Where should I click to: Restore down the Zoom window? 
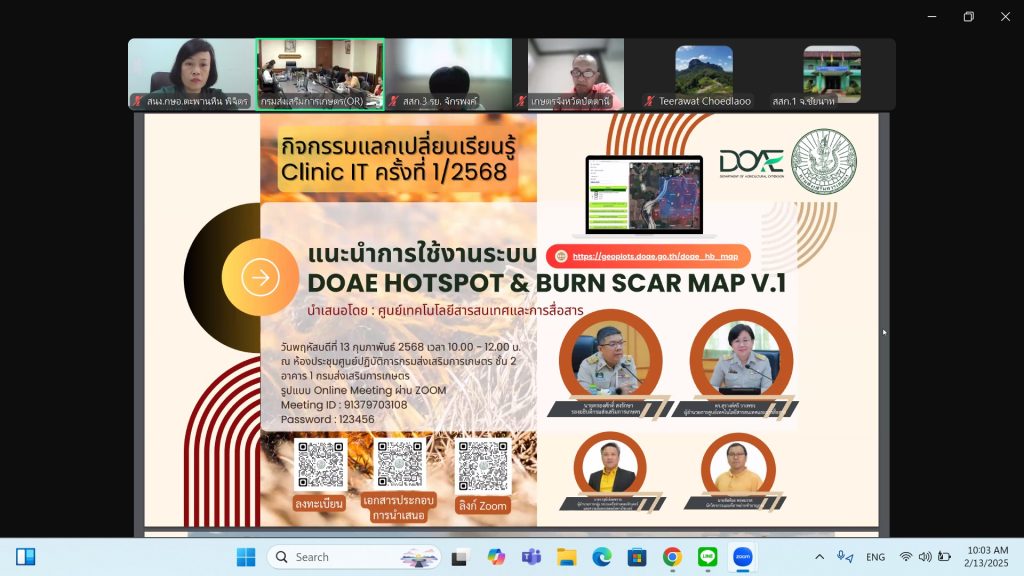point(968,16)
